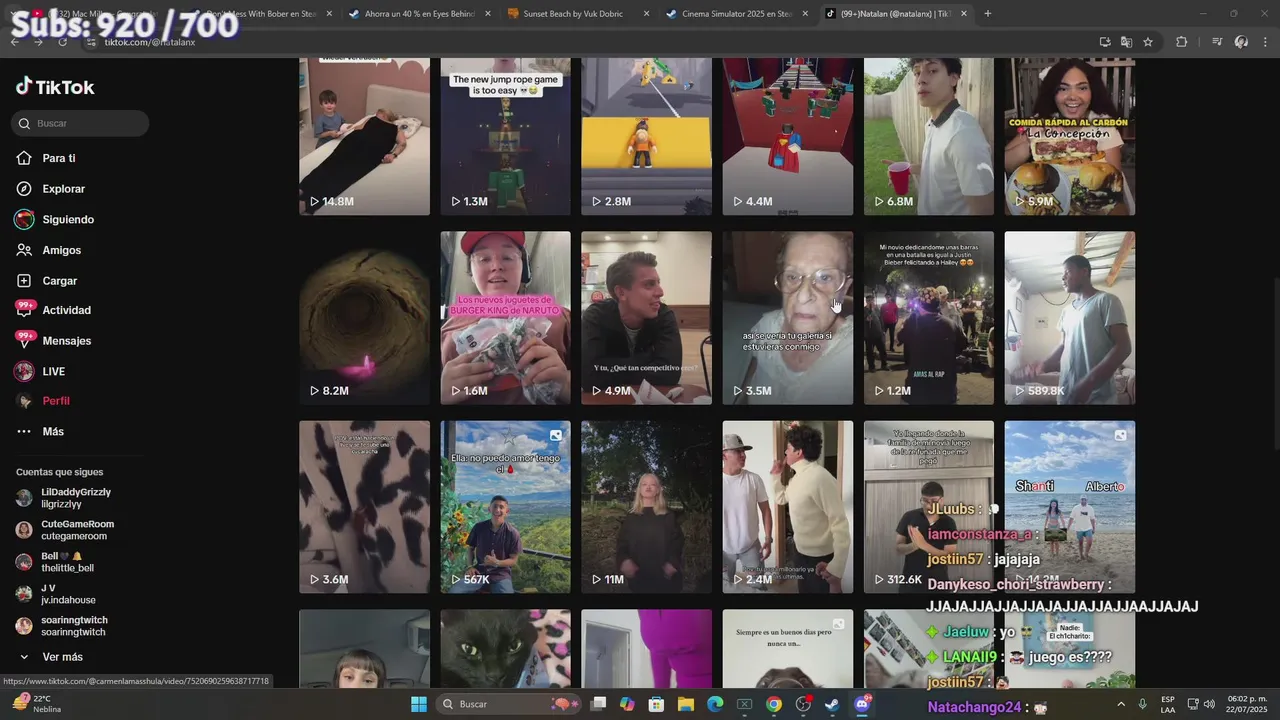Bookmark this page with star icon
Image resolution: width=1280 pixels, height=720 pixels.
[x=1148, y=42]
